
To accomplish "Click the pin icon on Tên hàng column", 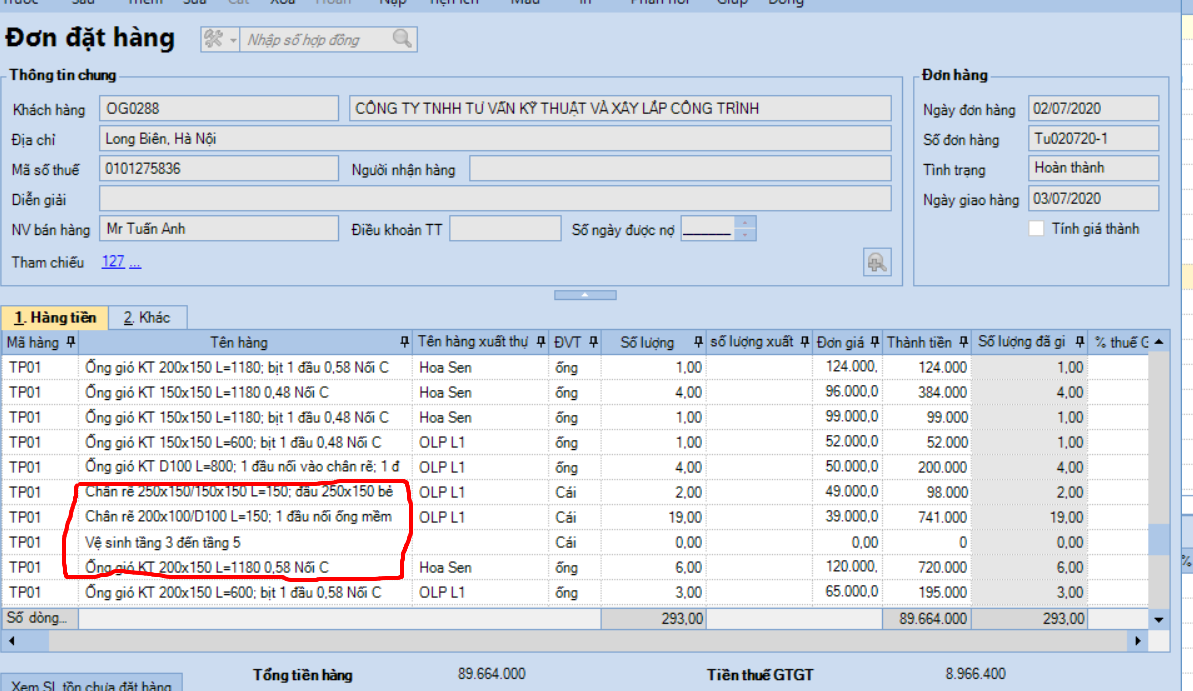I will (404, 342).
